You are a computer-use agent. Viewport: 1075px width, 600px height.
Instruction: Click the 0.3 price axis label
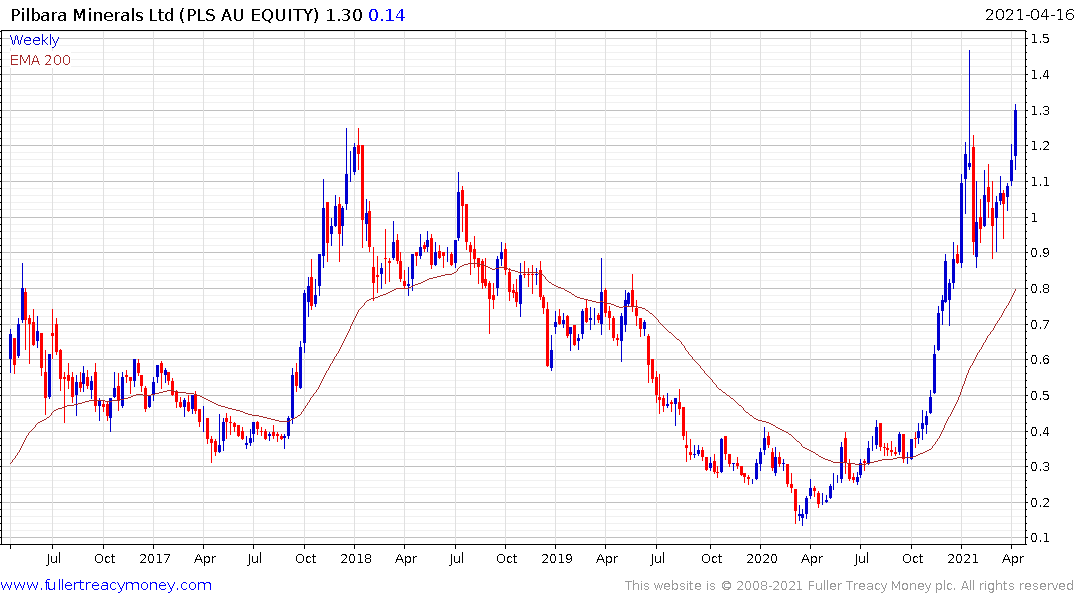[1040, 466]
